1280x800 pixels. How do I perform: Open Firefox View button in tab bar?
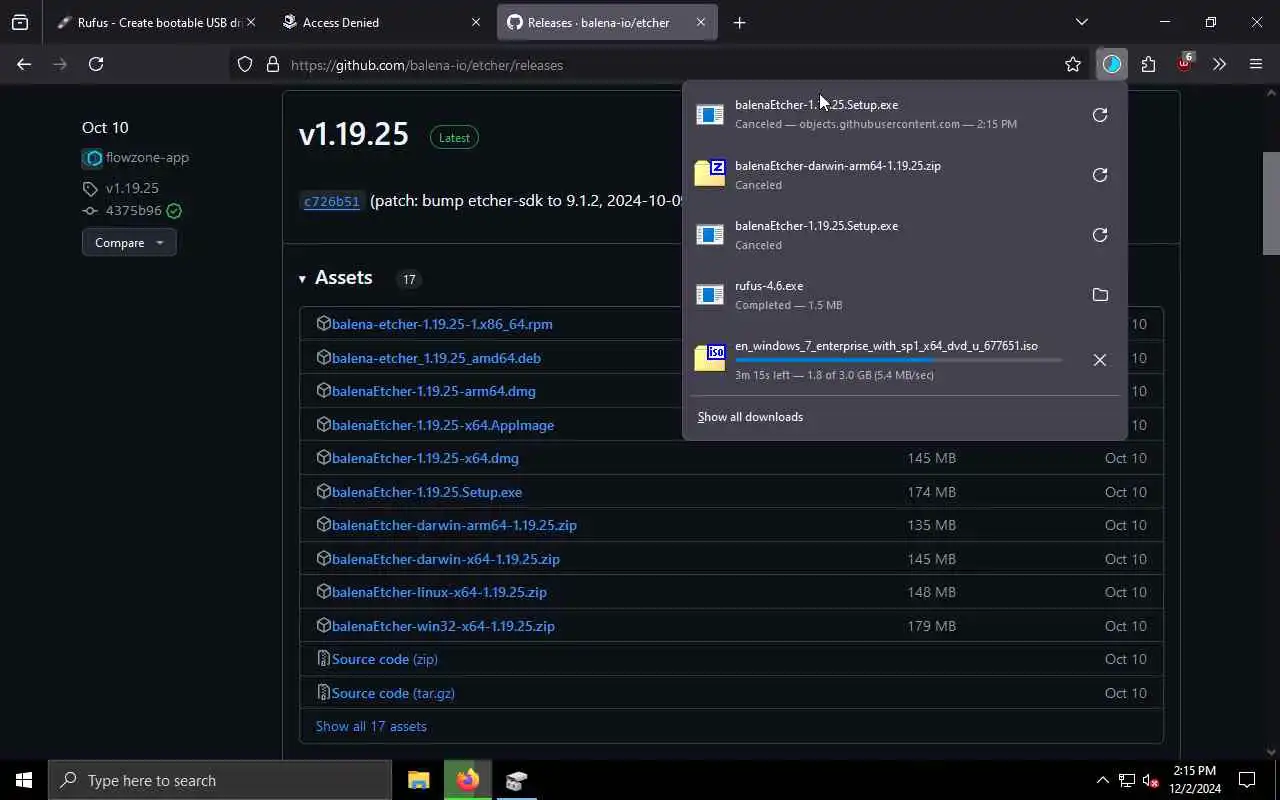pos(20,22)
